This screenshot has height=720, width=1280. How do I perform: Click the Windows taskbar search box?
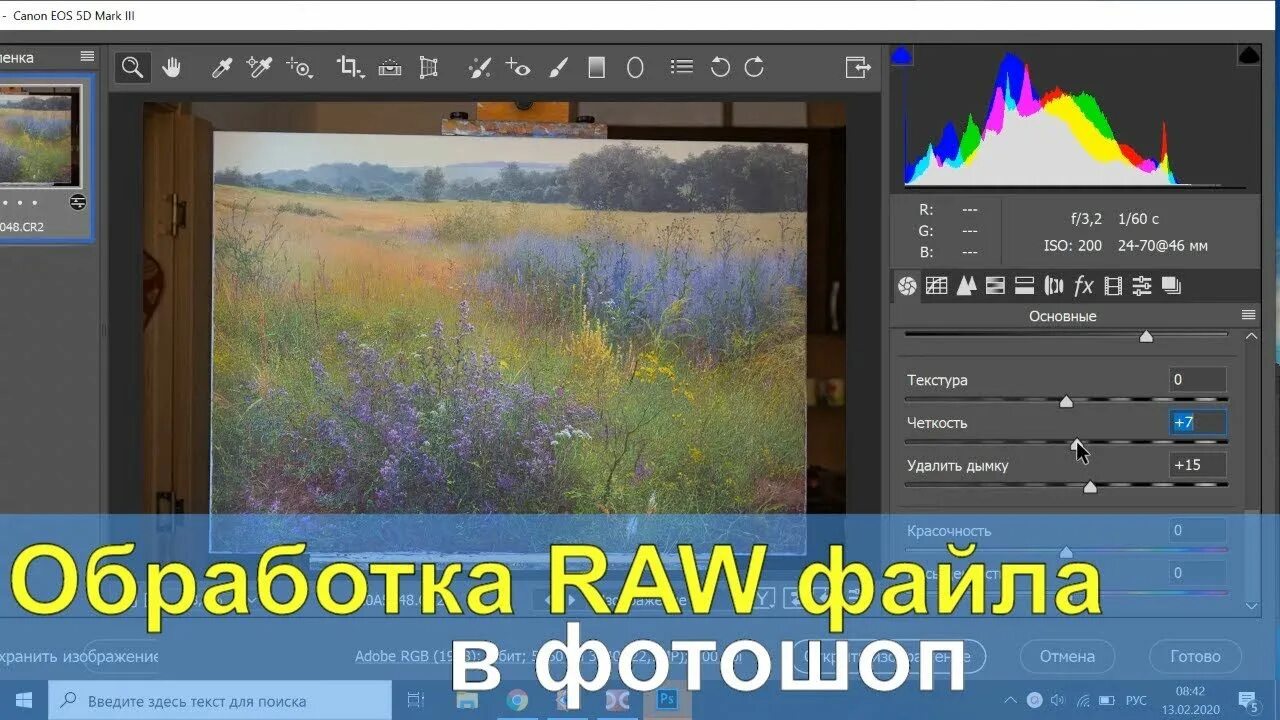(220, 700)
